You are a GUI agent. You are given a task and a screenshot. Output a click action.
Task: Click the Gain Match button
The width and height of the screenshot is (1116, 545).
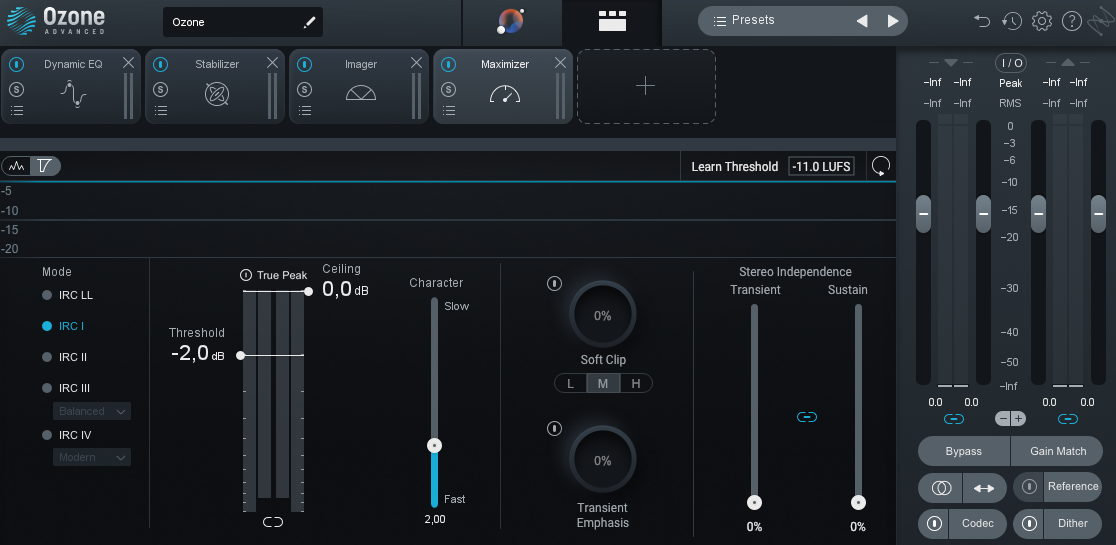[1058, 451]
